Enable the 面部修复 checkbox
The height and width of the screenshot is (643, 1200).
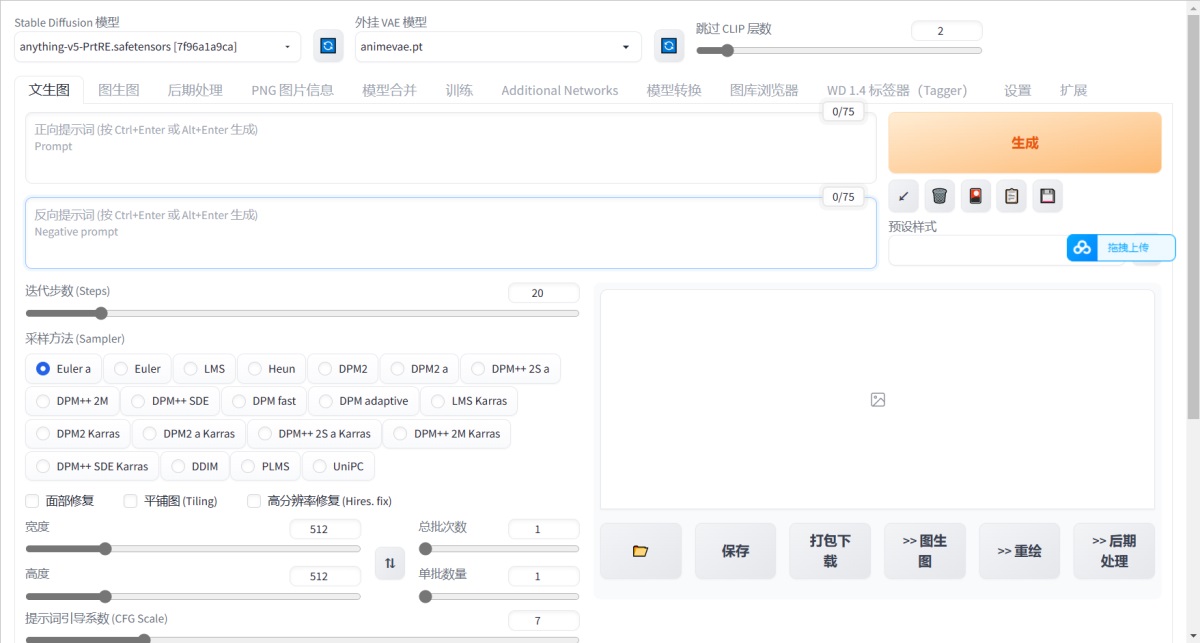[33, 501]
